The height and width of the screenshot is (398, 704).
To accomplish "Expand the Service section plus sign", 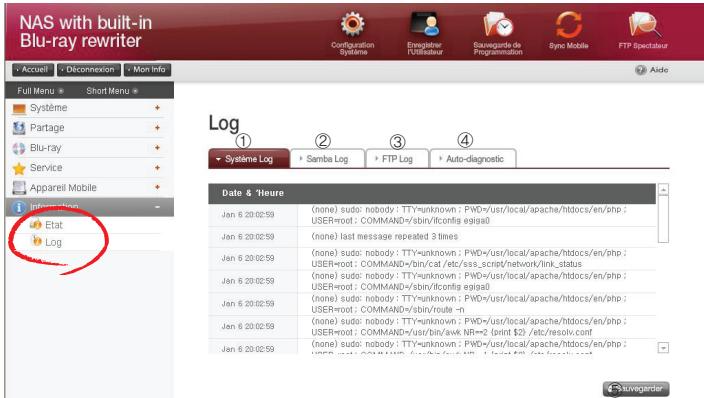I will point(157,168).
